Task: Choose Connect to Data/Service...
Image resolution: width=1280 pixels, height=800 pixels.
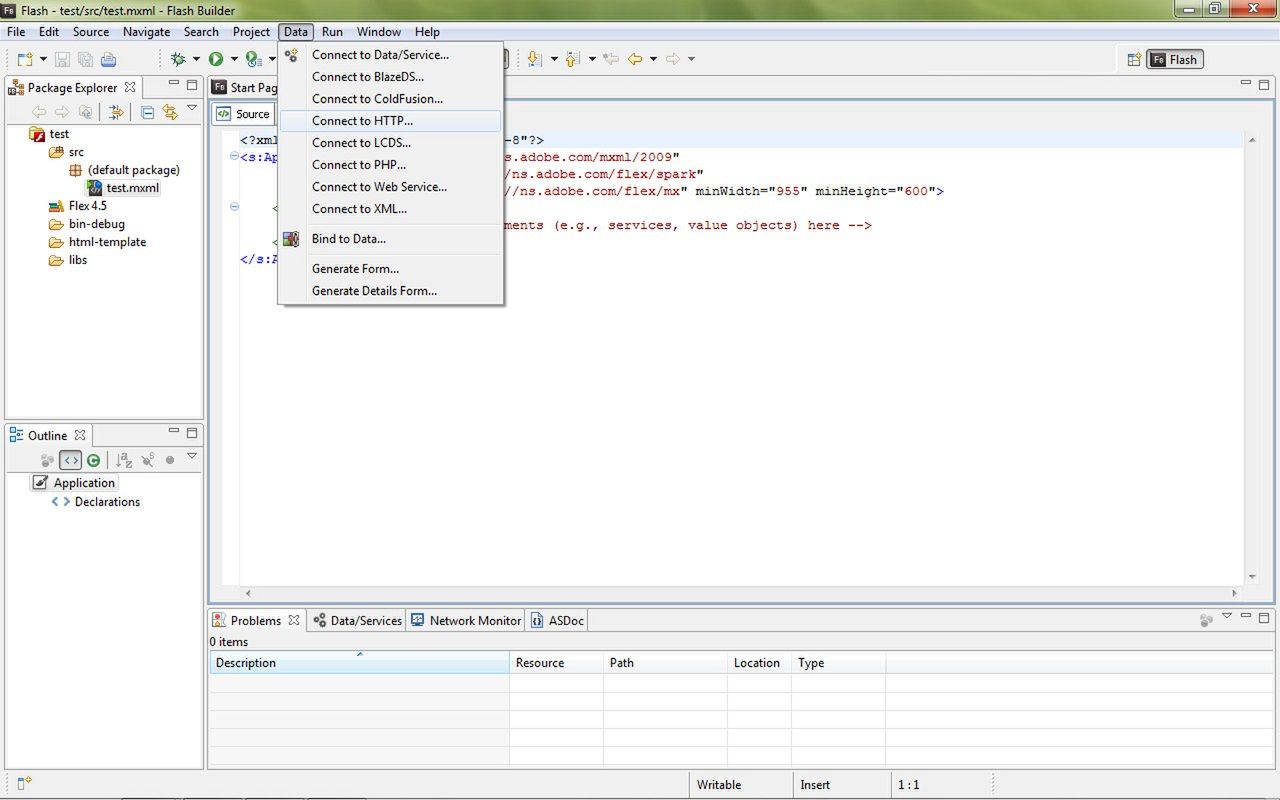Action: 390,55
